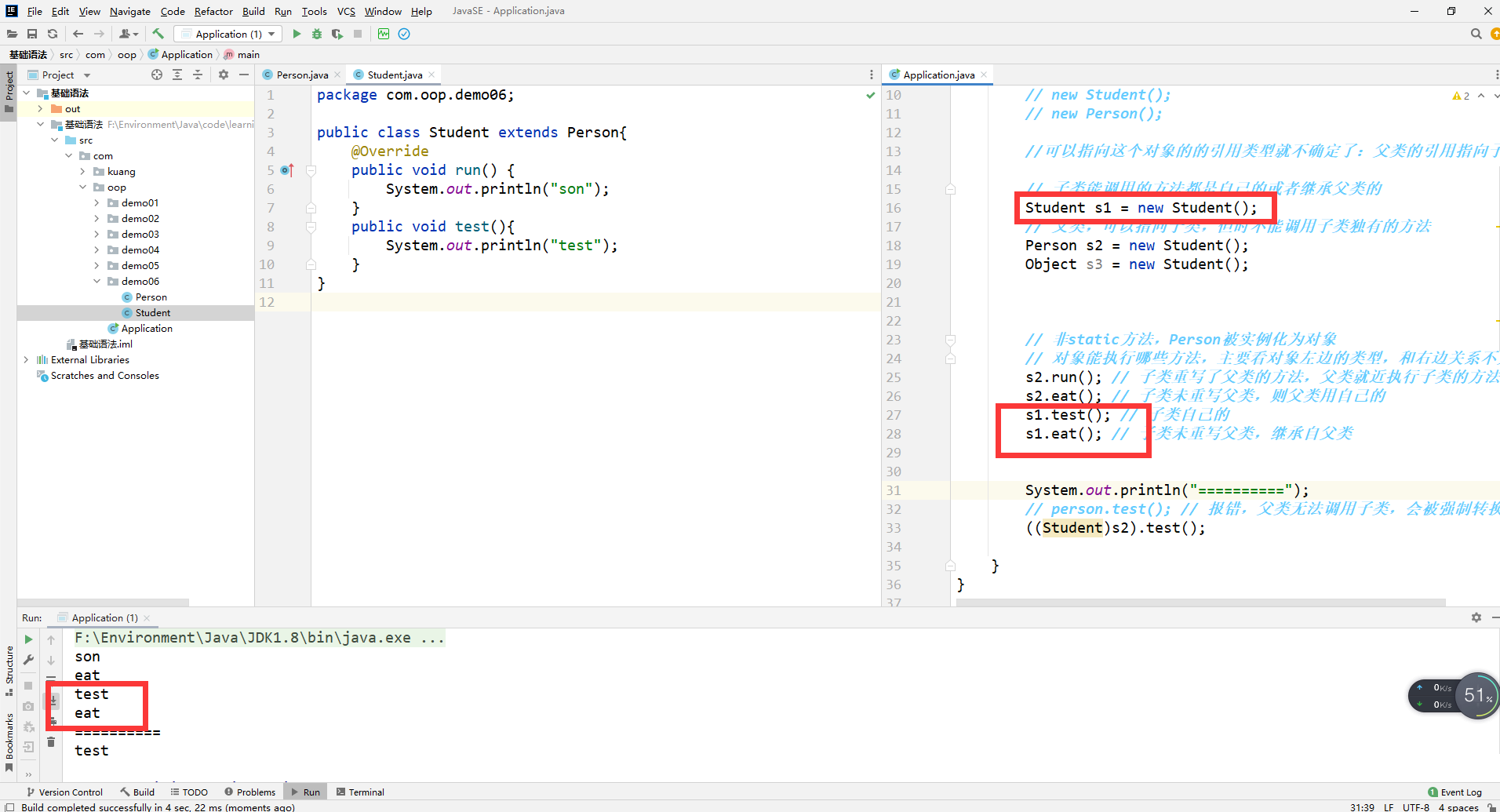
Task: Open the Event Log
Action: 1454,792
